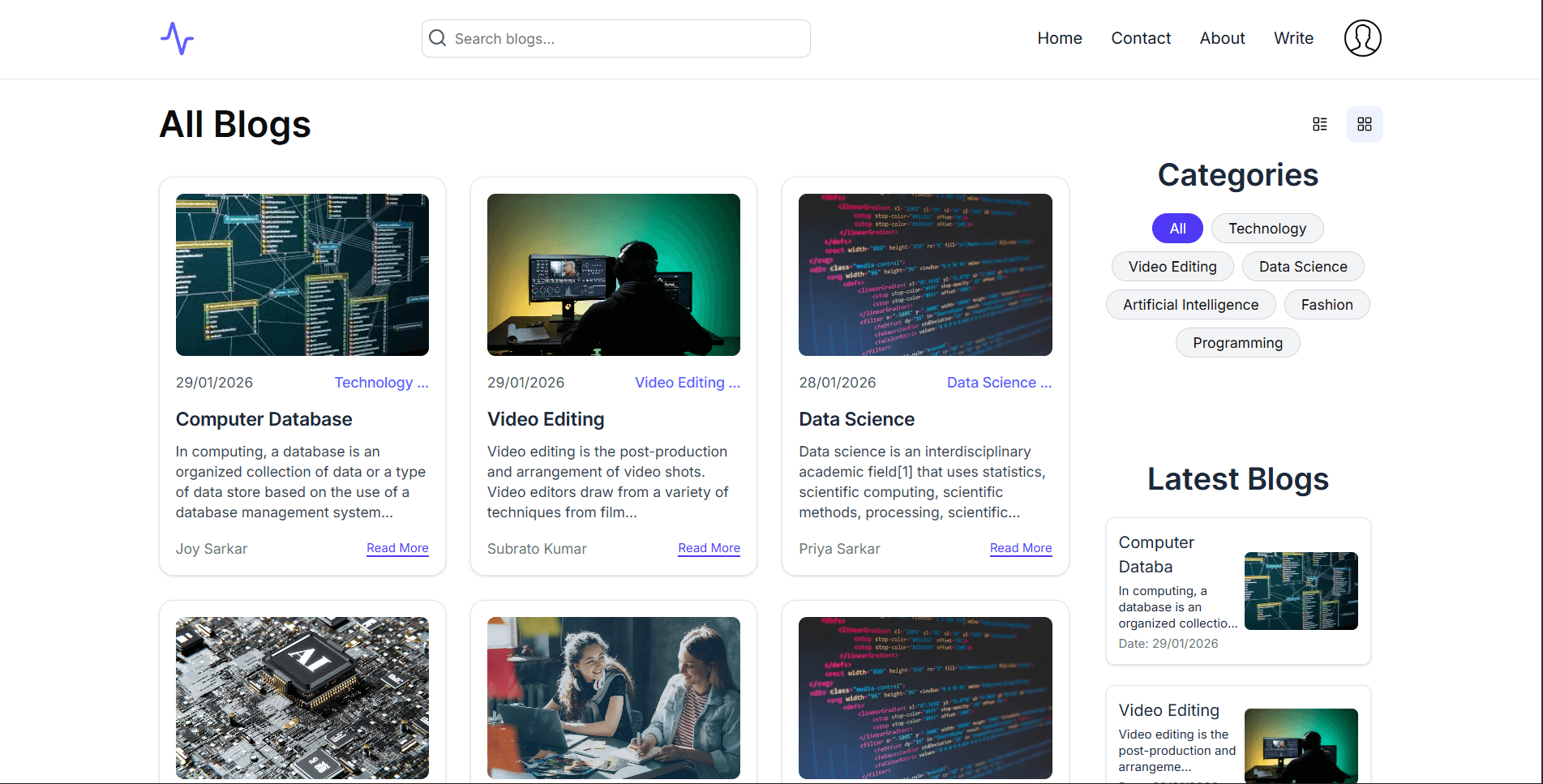Read More on Video Editing post

click(709, 548)
